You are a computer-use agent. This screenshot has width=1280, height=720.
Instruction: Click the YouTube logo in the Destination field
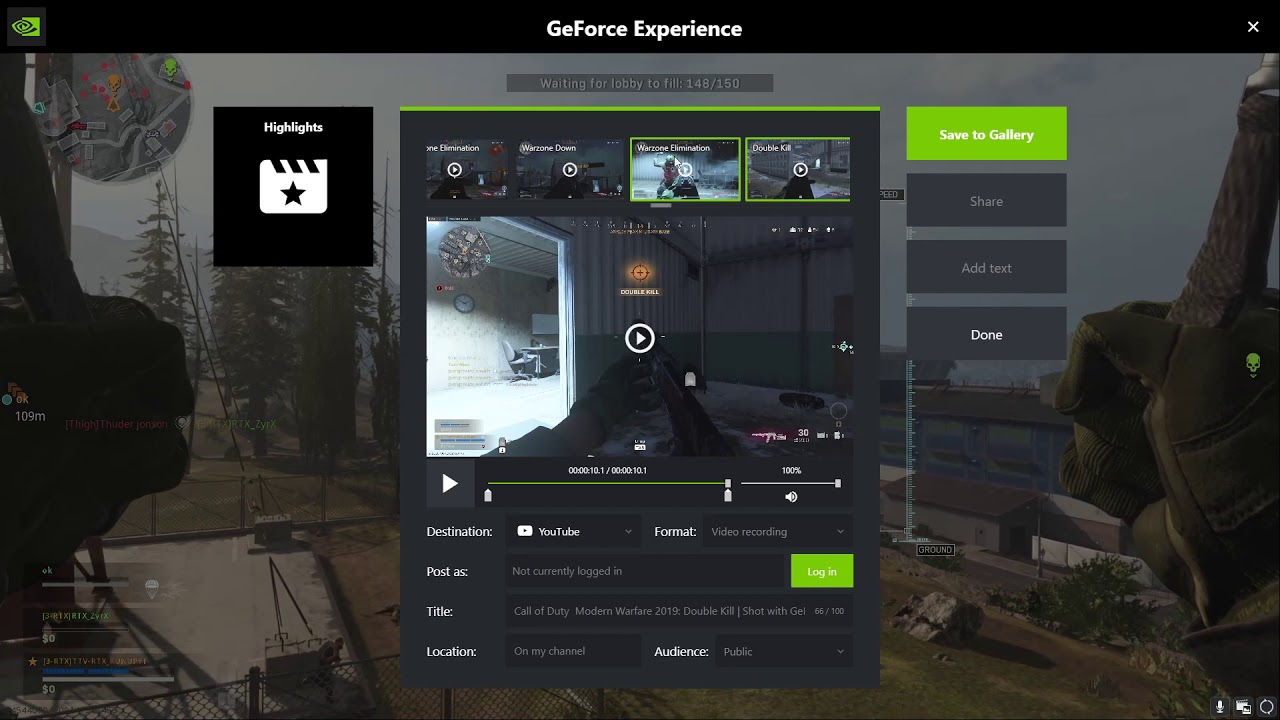(x=525, y=531)
